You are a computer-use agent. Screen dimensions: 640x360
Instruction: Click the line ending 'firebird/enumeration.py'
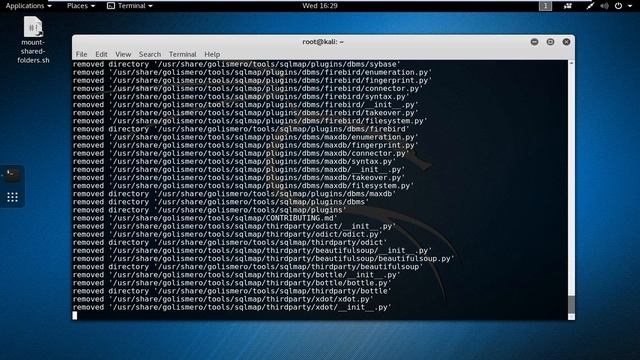click(252, 72)
